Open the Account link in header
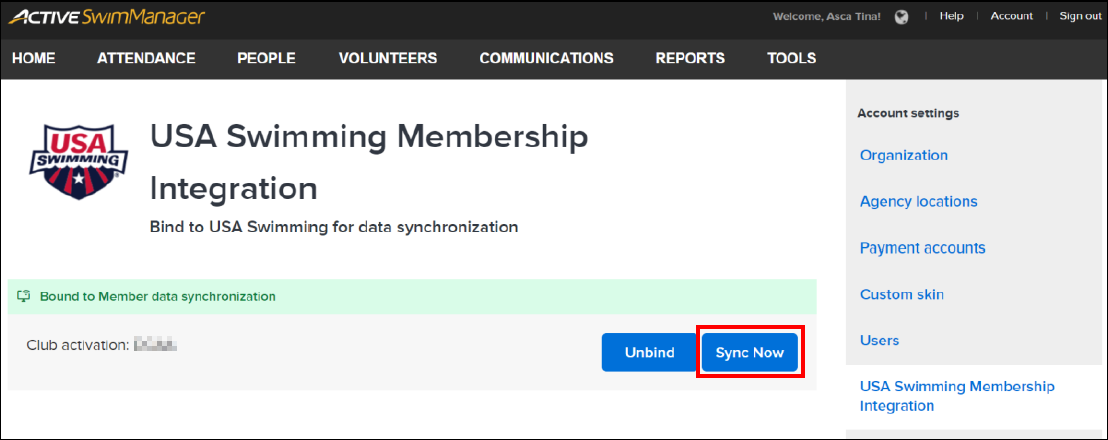The height and width of the screenshot is (440, 1108). [x=1011, y=16]
